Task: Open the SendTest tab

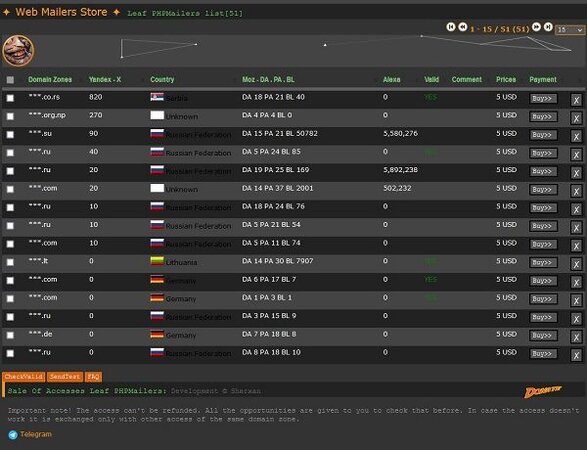Action: coord(65,377)
